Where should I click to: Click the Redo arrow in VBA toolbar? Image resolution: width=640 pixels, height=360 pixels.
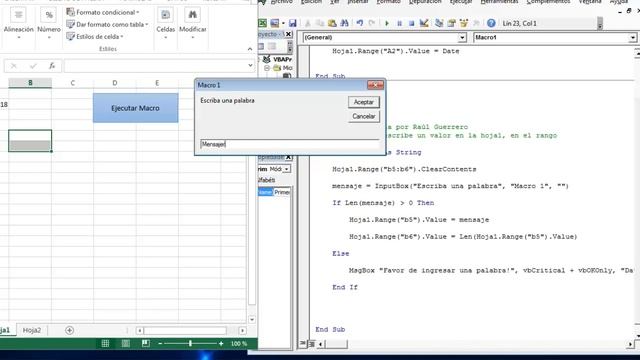click(x=371, y=23)
